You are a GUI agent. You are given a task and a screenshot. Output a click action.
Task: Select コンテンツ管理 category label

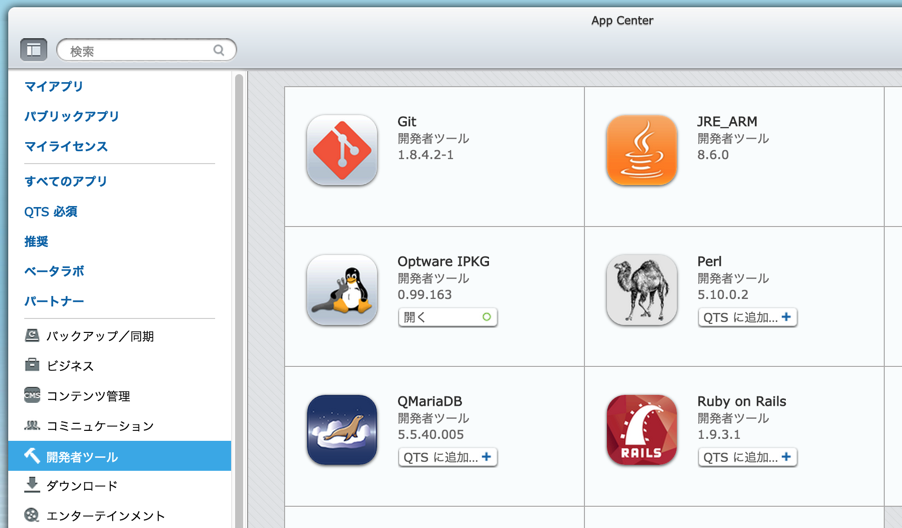pyautogui.click(x=88, y=396)
